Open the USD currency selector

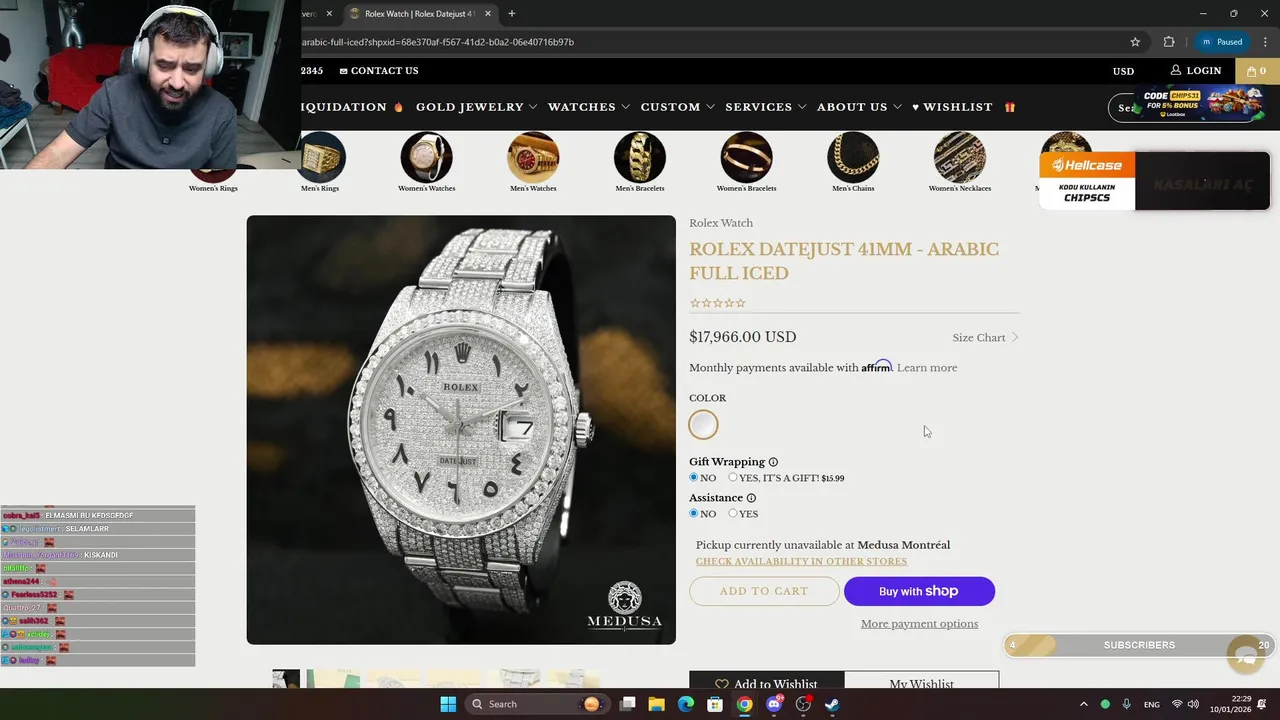tap(1123, 71)
